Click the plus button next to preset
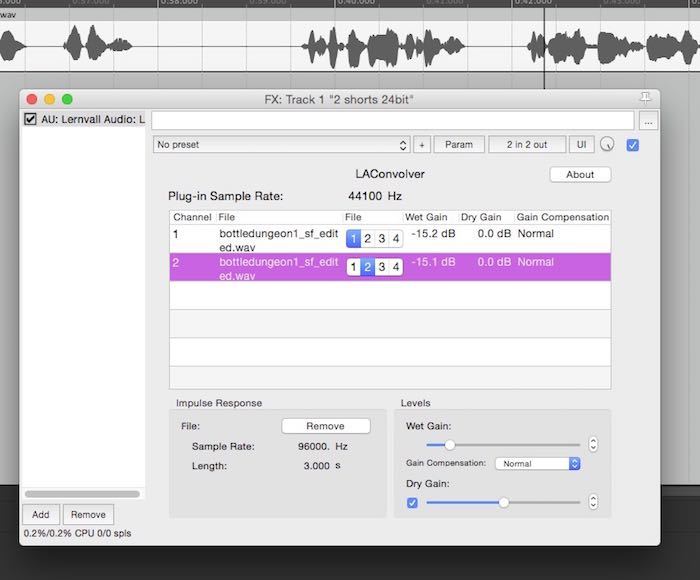 (421, 145)
